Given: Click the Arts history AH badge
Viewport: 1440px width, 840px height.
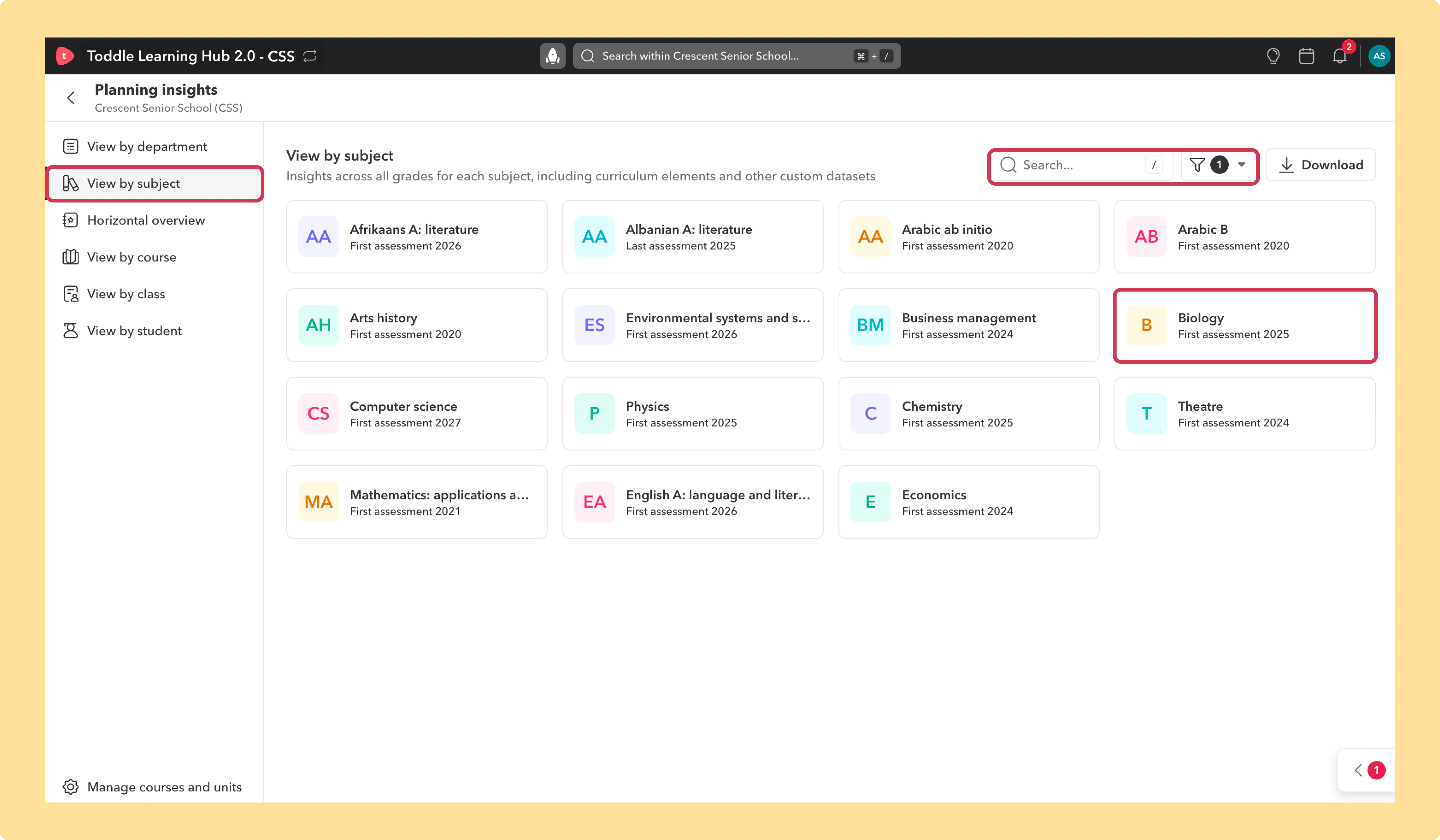Looking at the screenshot, I should [x=318, y=325].
